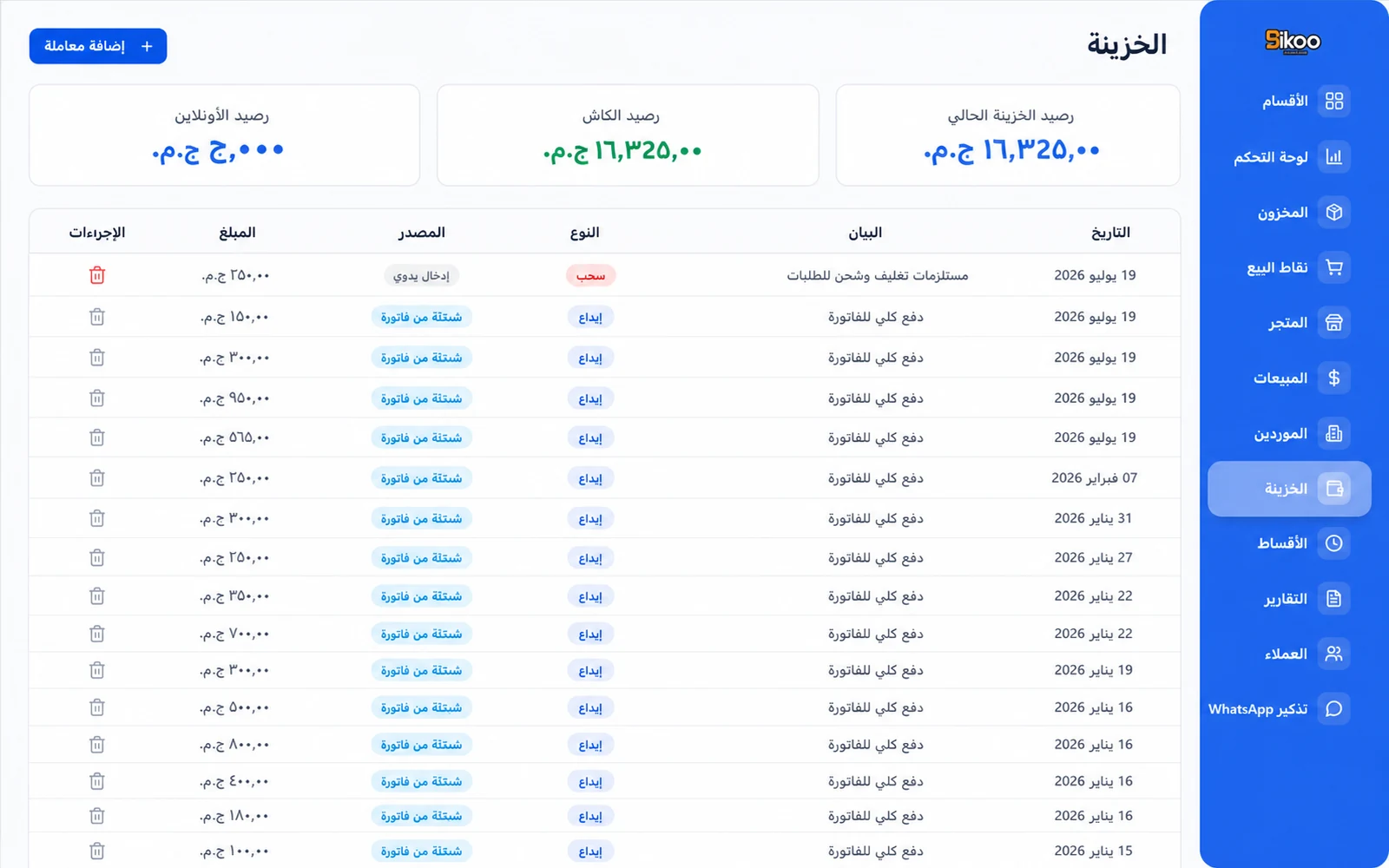
Task: Click the amount ١٨٠,٠٠ ج.م
Action: click(x=234, y=816)
